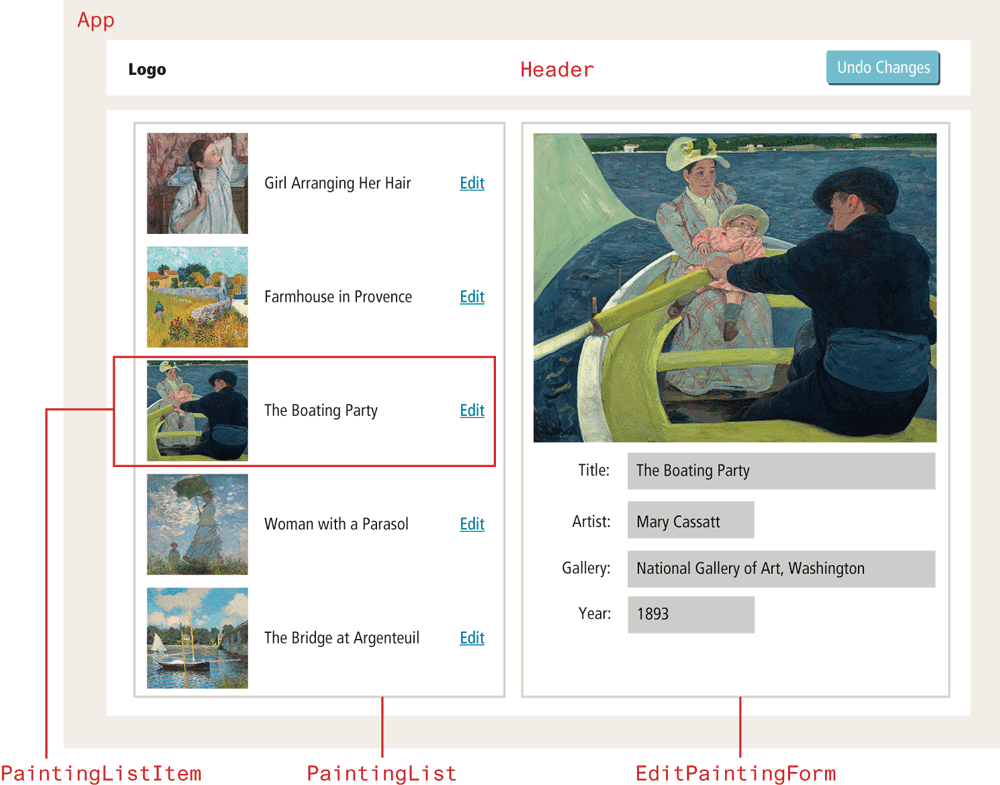Select The Bridge at Argenteuil title text
Viewport: 1000px width, 785px height.
click(341, 638)
